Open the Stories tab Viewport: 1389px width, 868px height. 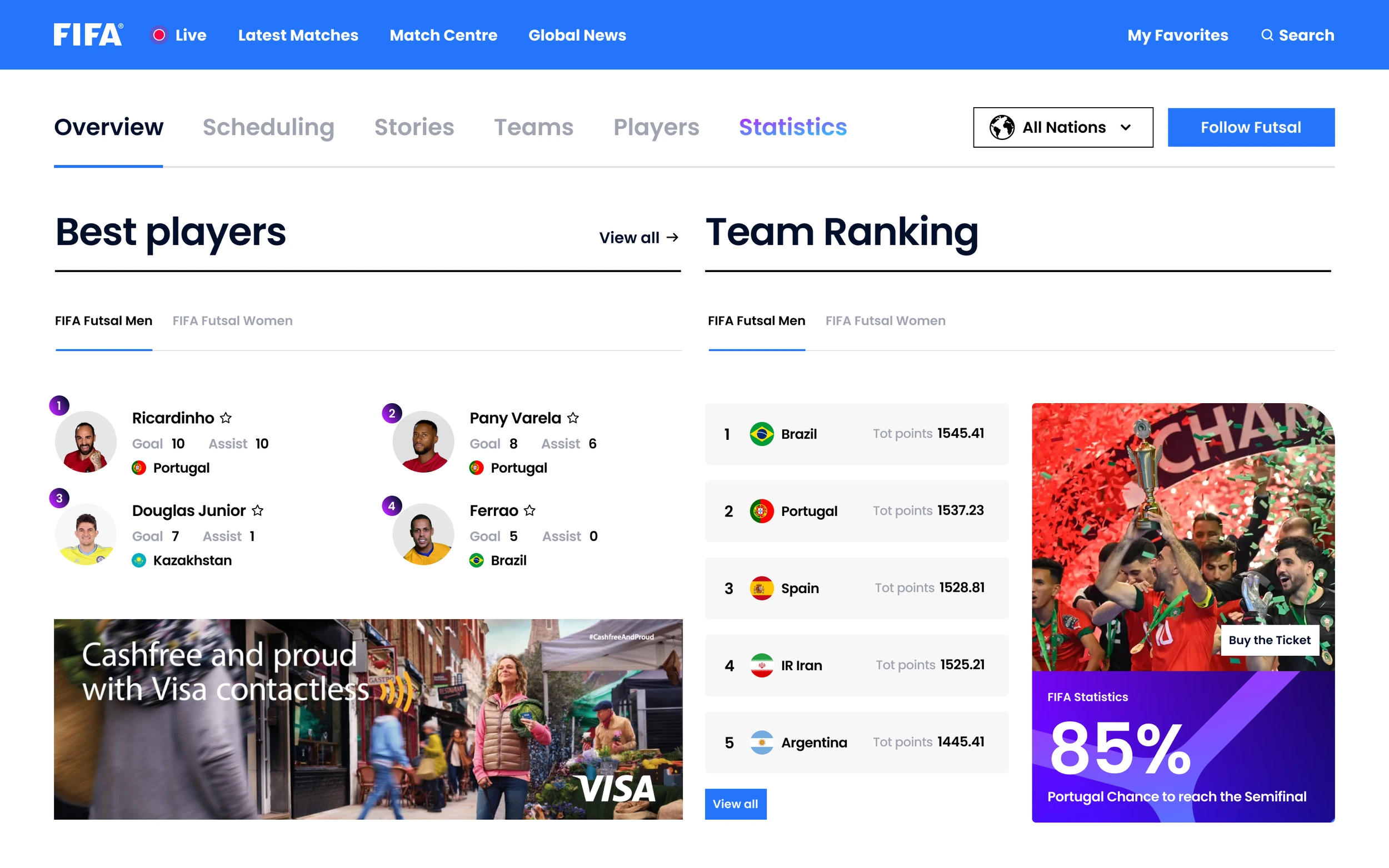(x=414, y=127)
